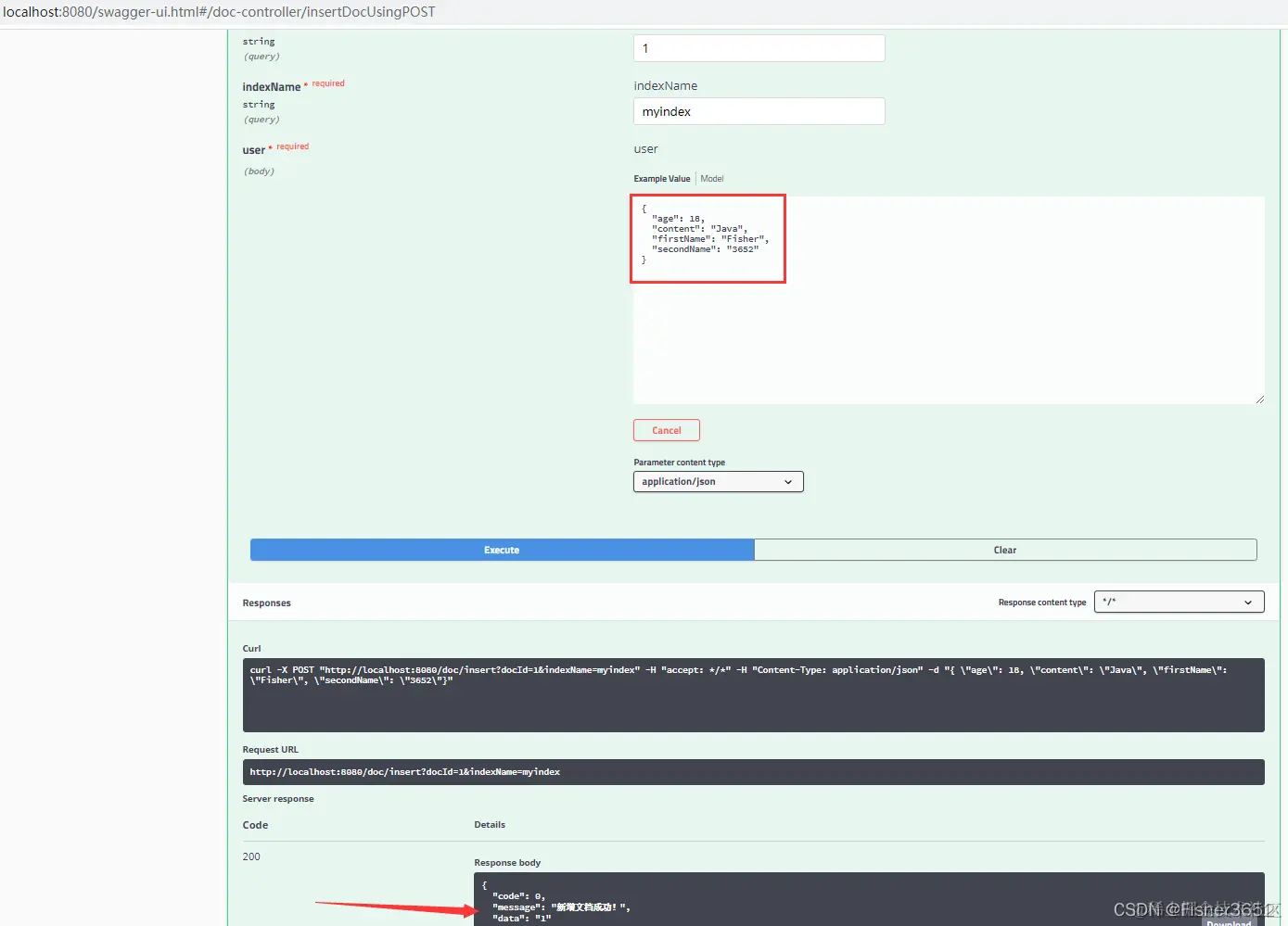Click the Responses section header
The width and height of the screenshot is (1288, 926).
(x=266, y=603)
